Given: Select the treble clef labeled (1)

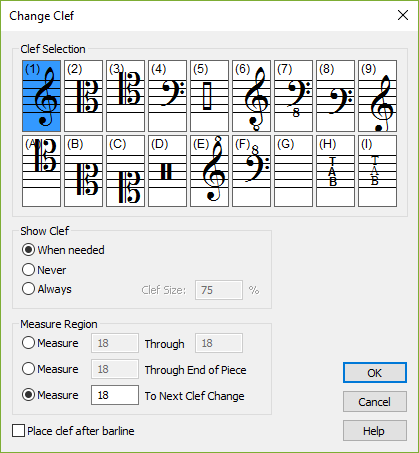Looking at the screenshot, I should pyautogui.click(x=41, y=96).
